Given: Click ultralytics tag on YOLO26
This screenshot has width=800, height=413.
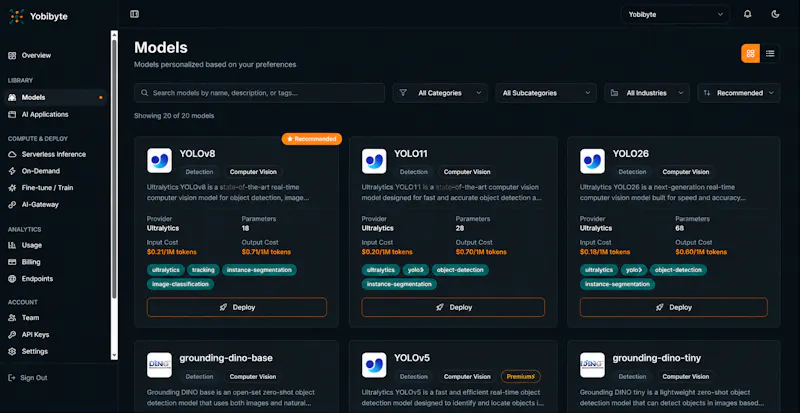Looking at the screenshot, I should pyautogui.click(x=598, y=270).
